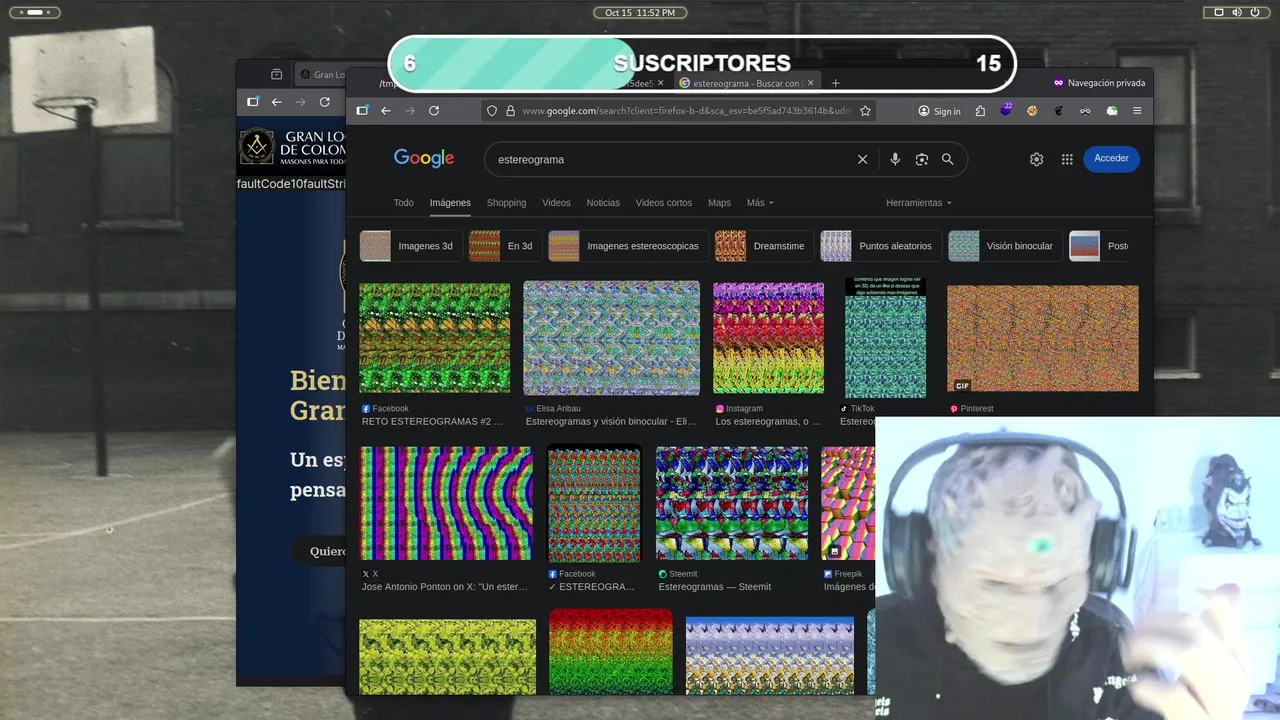Open the volume icon in the top panel

tap(1236, 12)
